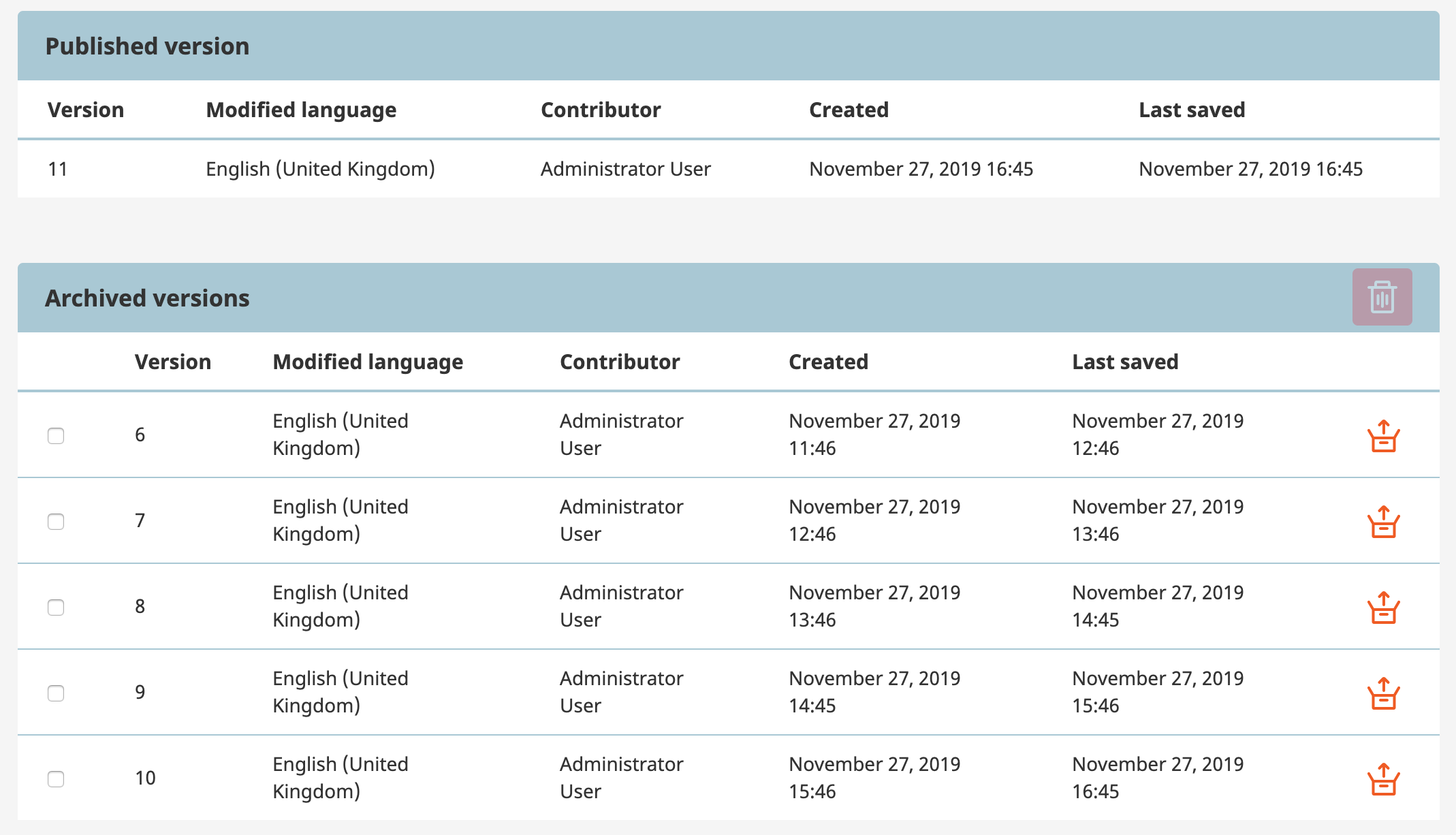Select the checkbox for version 6
Screen dimensions: 1456x835
click(x=56, y=435)
